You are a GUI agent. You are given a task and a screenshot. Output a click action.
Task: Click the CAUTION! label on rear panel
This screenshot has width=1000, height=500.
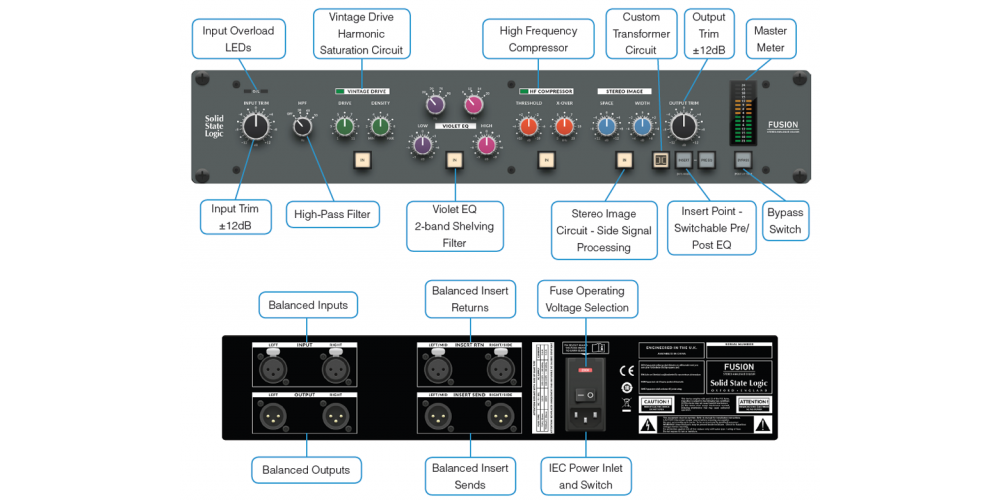point(655,403)
